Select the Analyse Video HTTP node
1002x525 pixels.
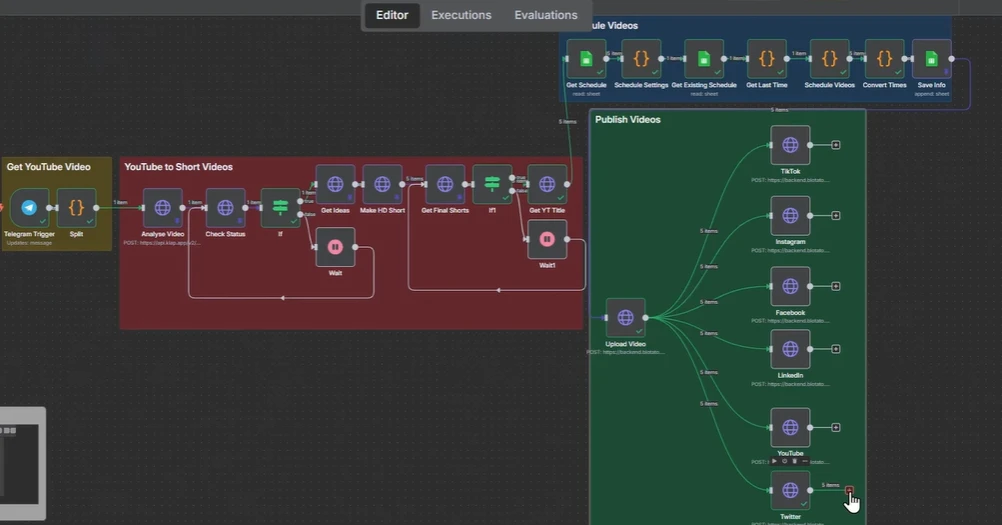tap(162, 208)
